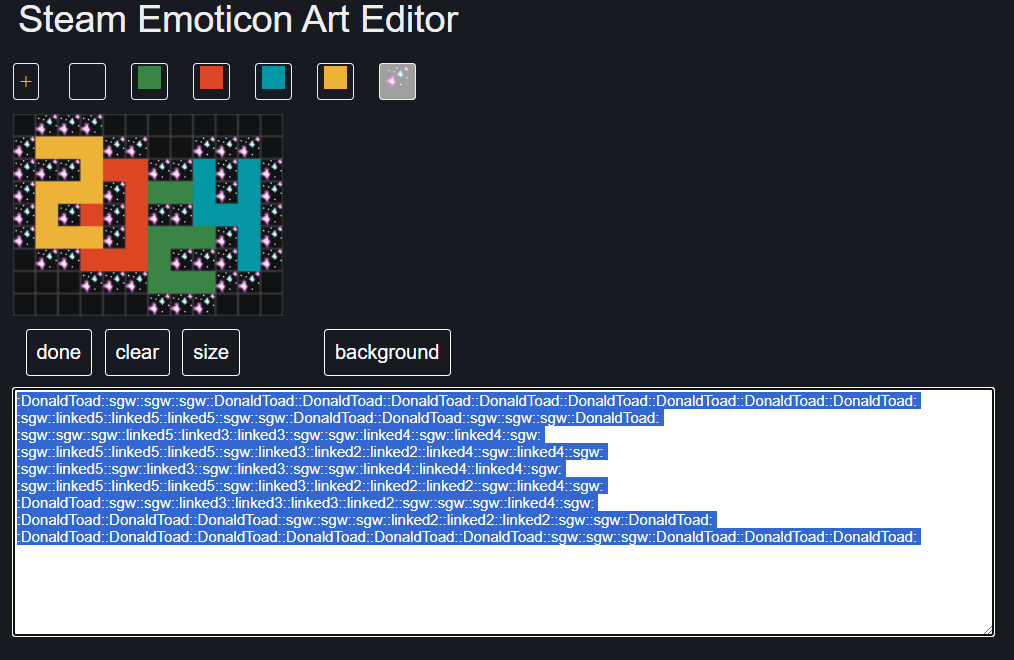Click the top-right empty grid cell

271,125
